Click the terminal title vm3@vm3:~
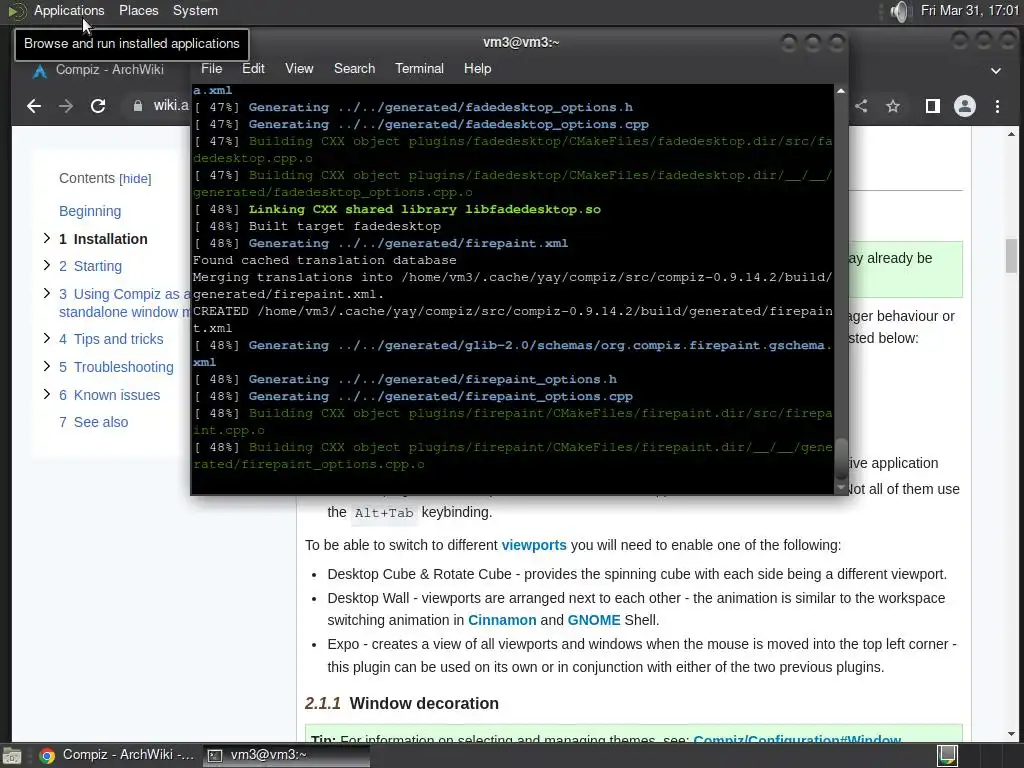Image resolution: width=1024 pixels, height=768 pixels. click(x=520, y=42)
